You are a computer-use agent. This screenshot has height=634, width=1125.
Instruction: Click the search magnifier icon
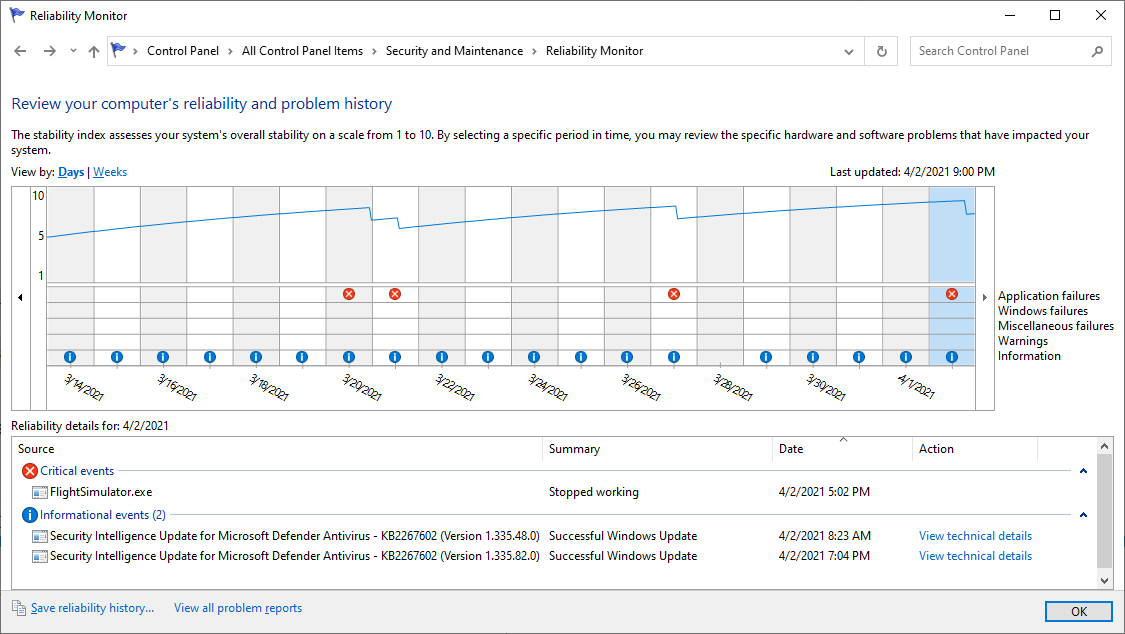pyautogui.click(x=1097, y=51)
